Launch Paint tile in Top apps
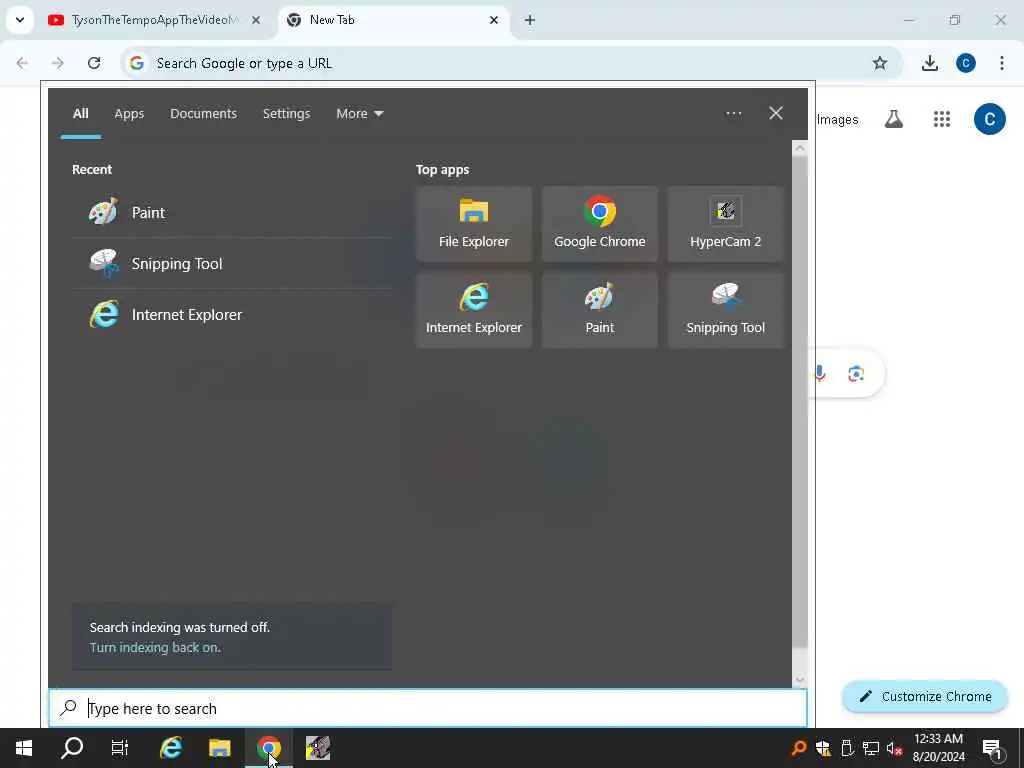Screen dimensions: 1024x768 [600, 310]
